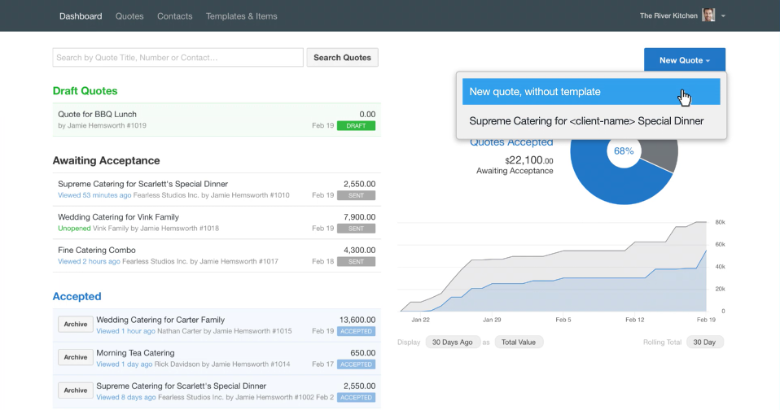Viewport: 780px width, 410px height.
Task: Click the Search Quotes button
Action: pos(342,58)
